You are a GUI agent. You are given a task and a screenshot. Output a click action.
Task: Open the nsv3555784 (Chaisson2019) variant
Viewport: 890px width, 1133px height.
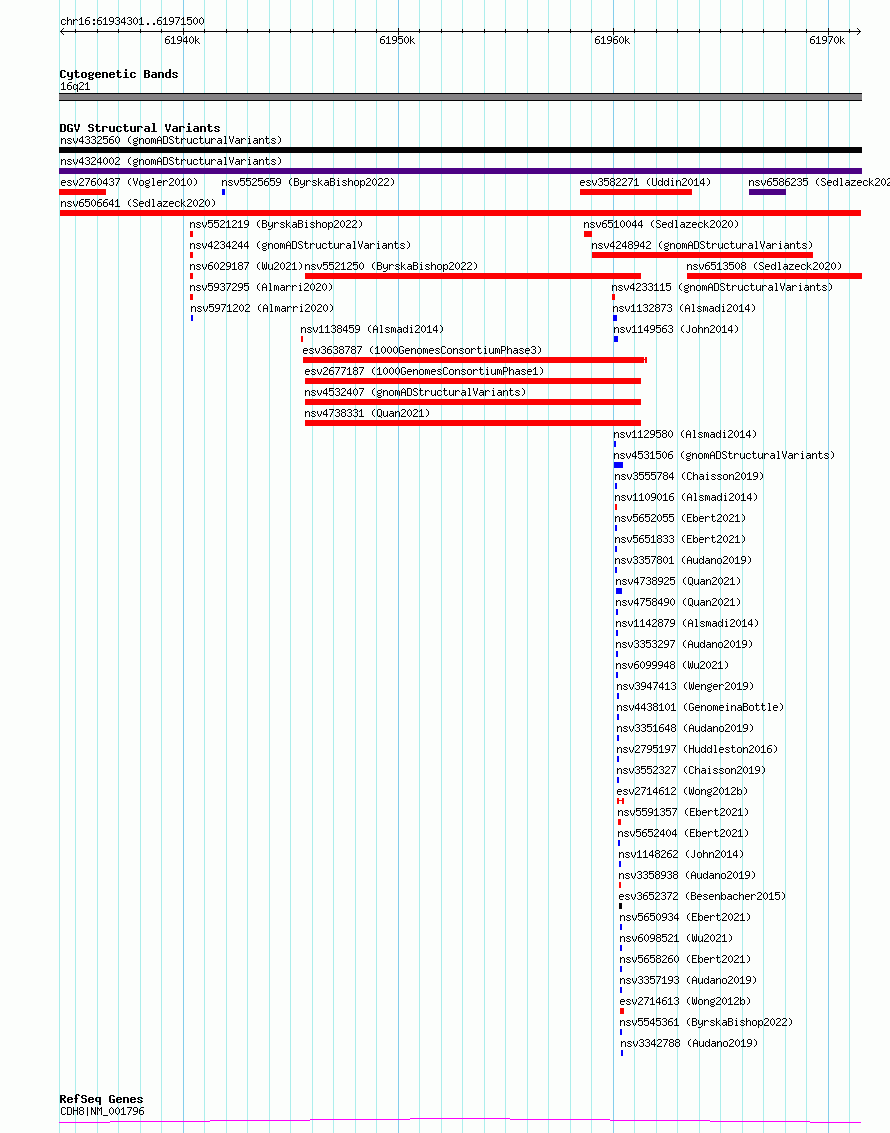[689, 475]
